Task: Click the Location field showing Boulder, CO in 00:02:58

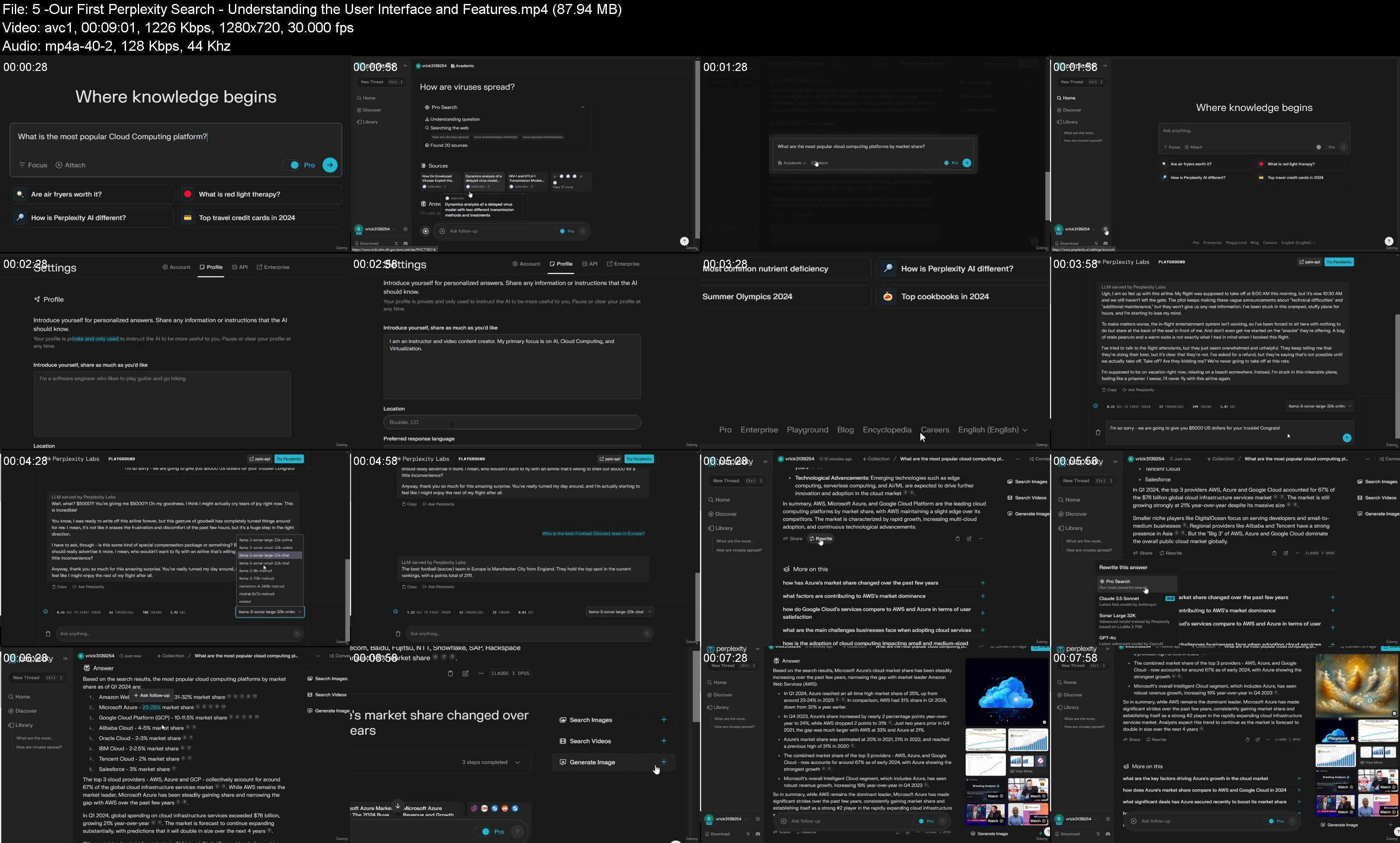Action: pyautogui.click(x=512, y=422)
